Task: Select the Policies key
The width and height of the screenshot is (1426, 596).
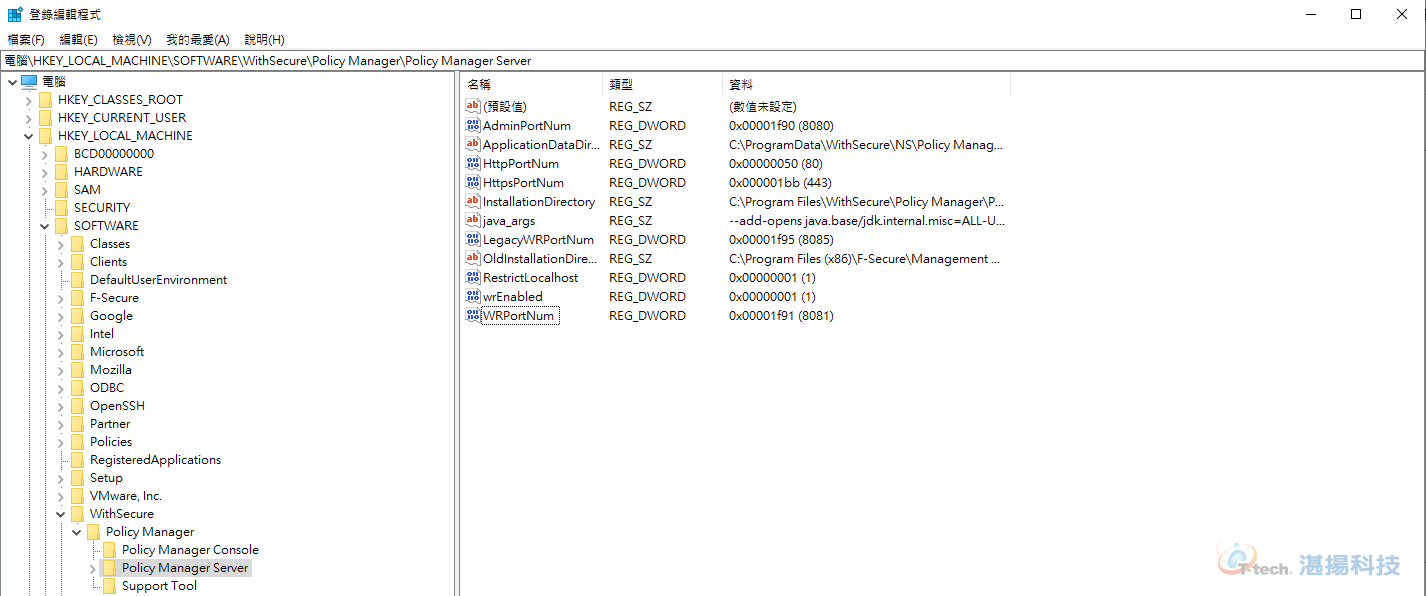Action: pos(111,442)
